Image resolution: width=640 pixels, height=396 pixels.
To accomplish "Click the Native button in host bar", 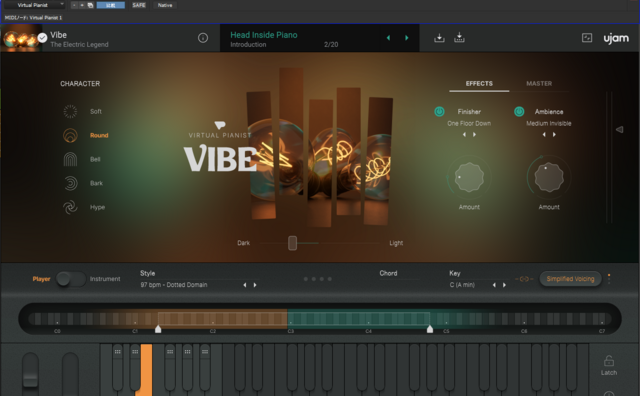I will [x=165, y=5].
